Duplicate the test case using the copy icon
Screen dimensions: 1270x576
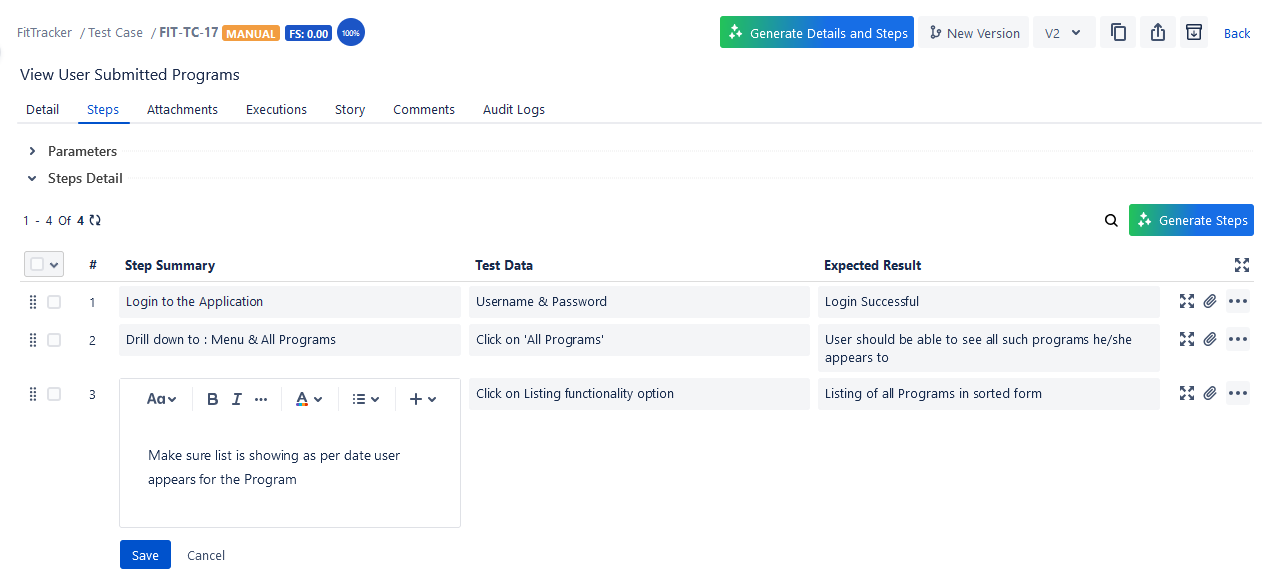click(1118, 32)
